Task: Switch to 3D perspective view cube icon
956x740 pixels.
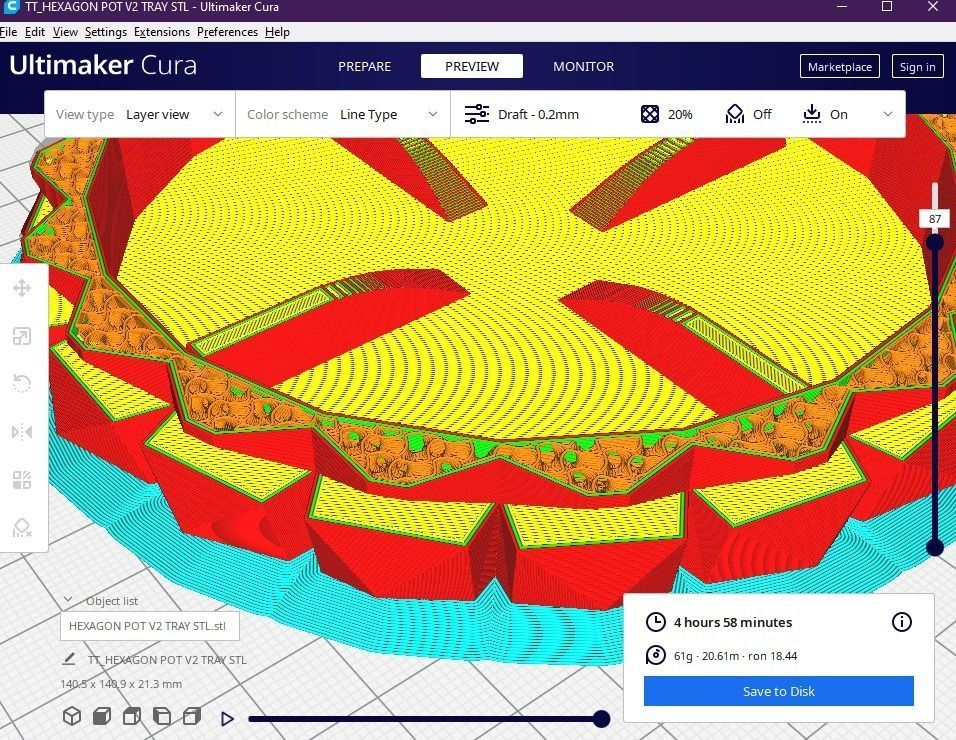Action: point(72,716)
